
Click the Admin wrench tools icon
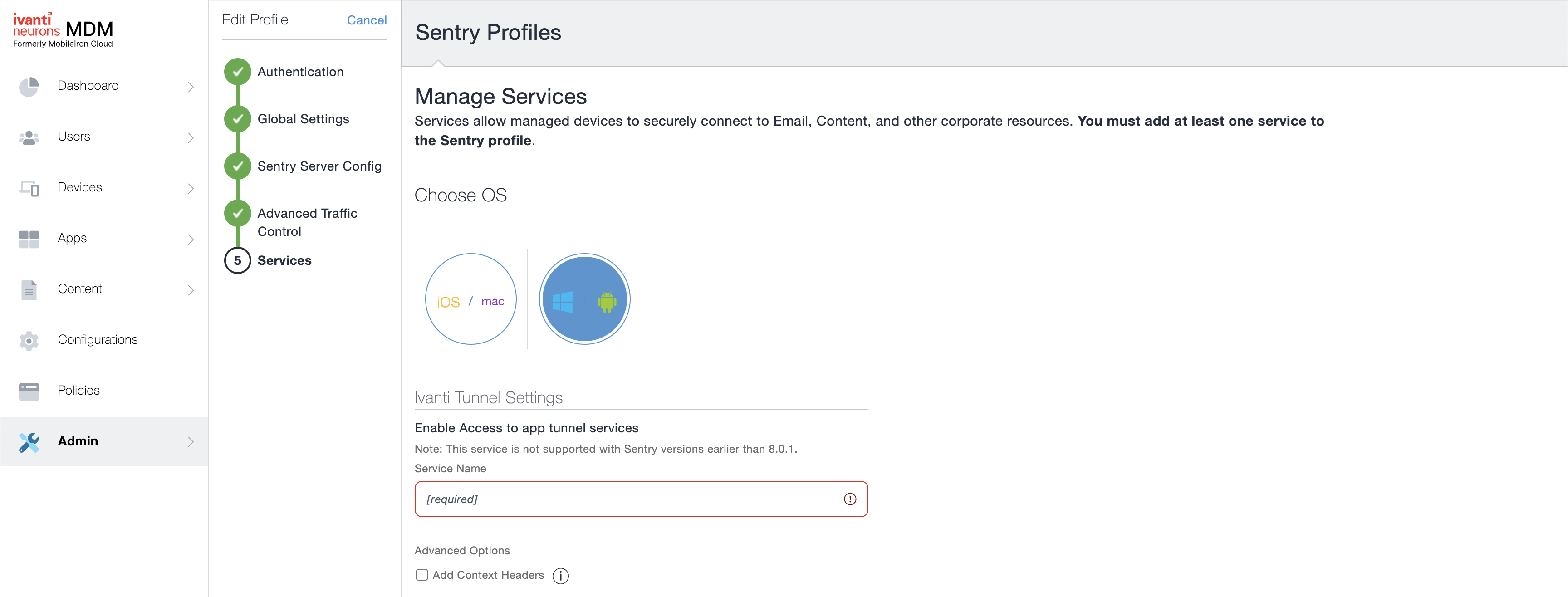click(x=29, y=442)
